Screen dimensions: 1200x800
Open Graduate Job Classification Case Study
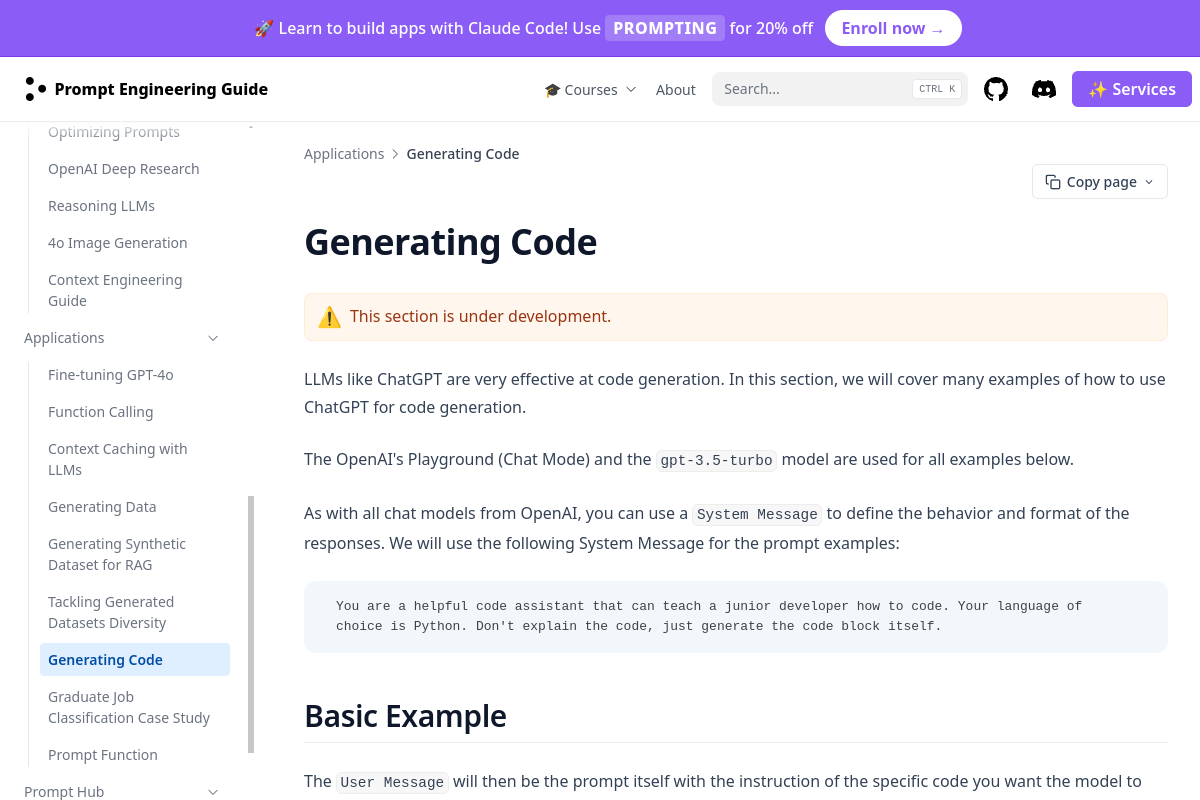129,707
